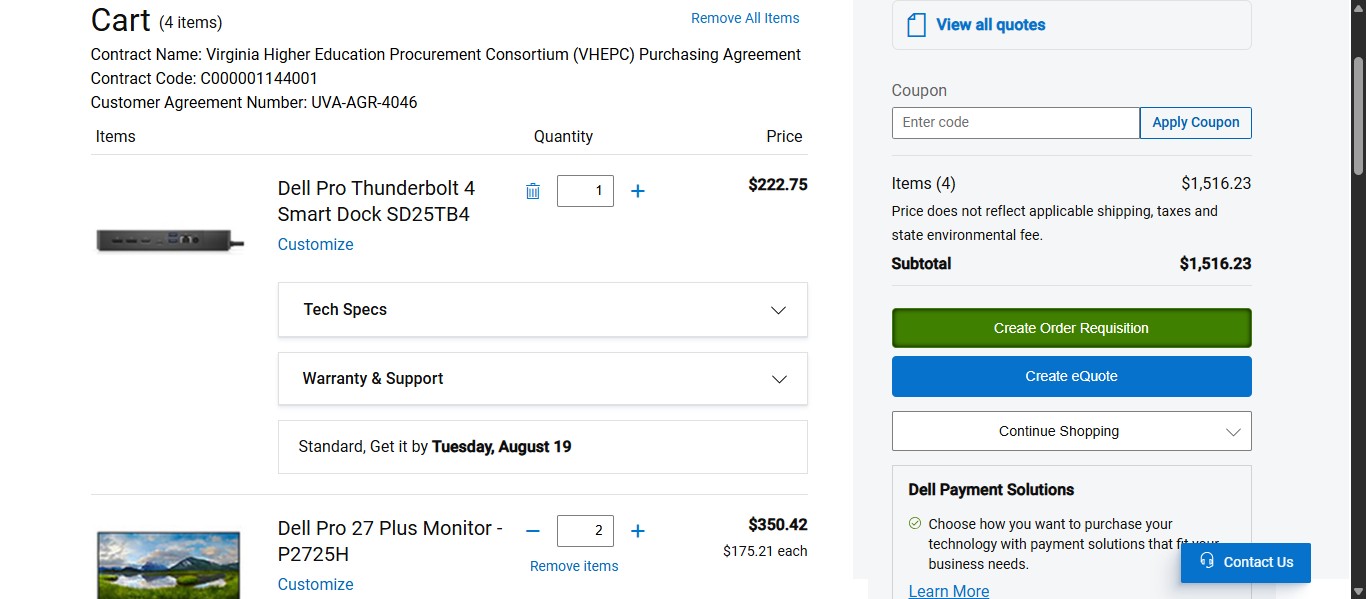This screenshot has height=599, width=1366.
Task: Click the scrollbar down arrow
Action: (1358, 591)
